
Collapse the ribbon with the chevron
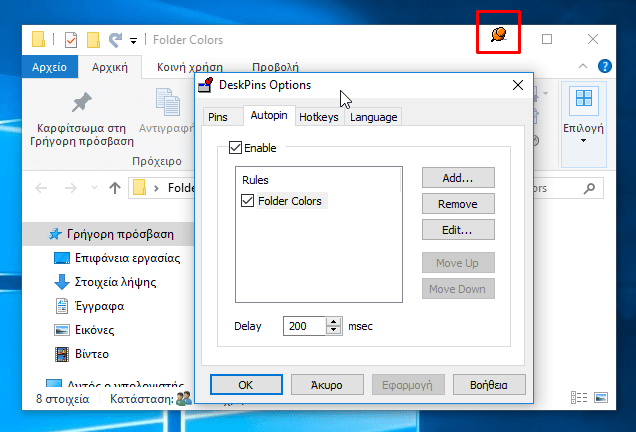coord(583,66)
